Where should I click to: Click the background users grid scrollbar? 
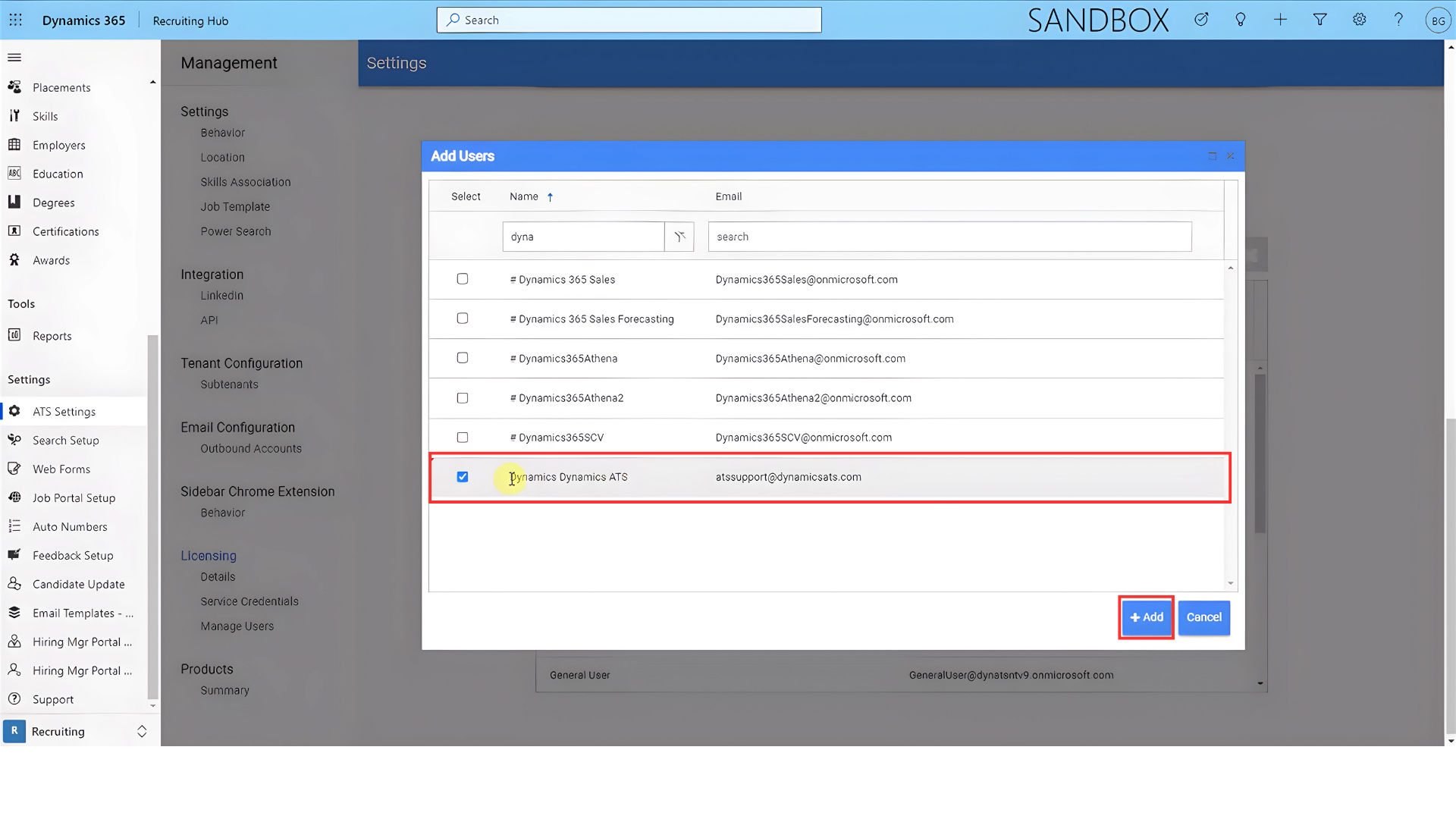coord(1260,453)
